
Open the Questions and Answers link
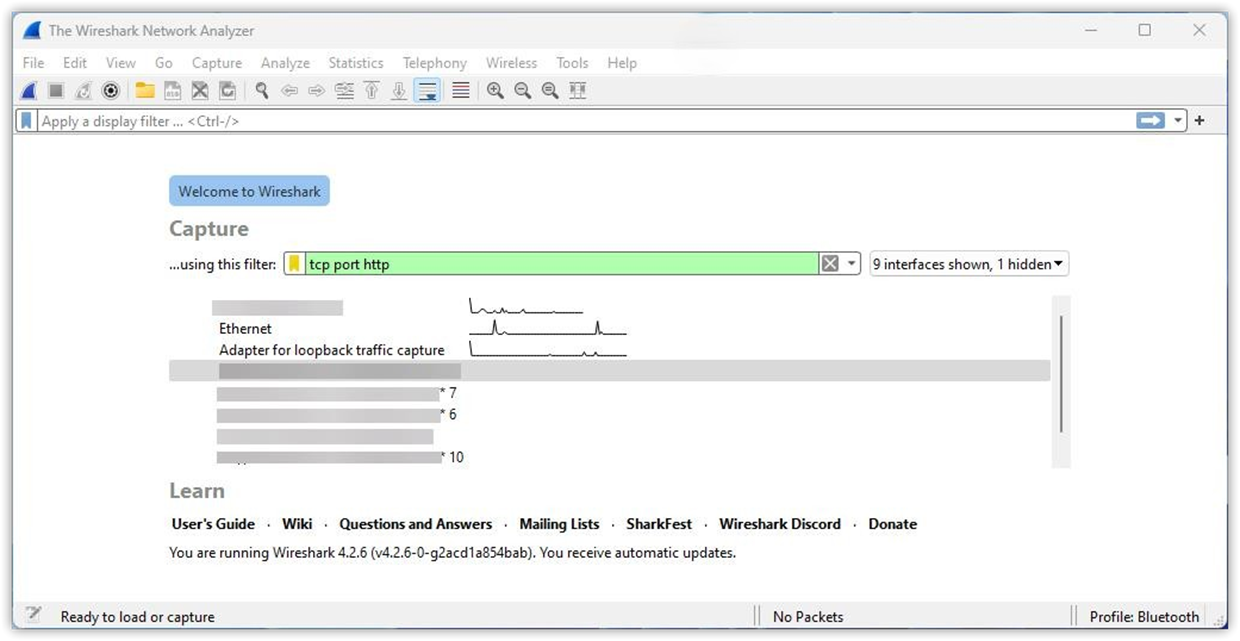[416, 524]
